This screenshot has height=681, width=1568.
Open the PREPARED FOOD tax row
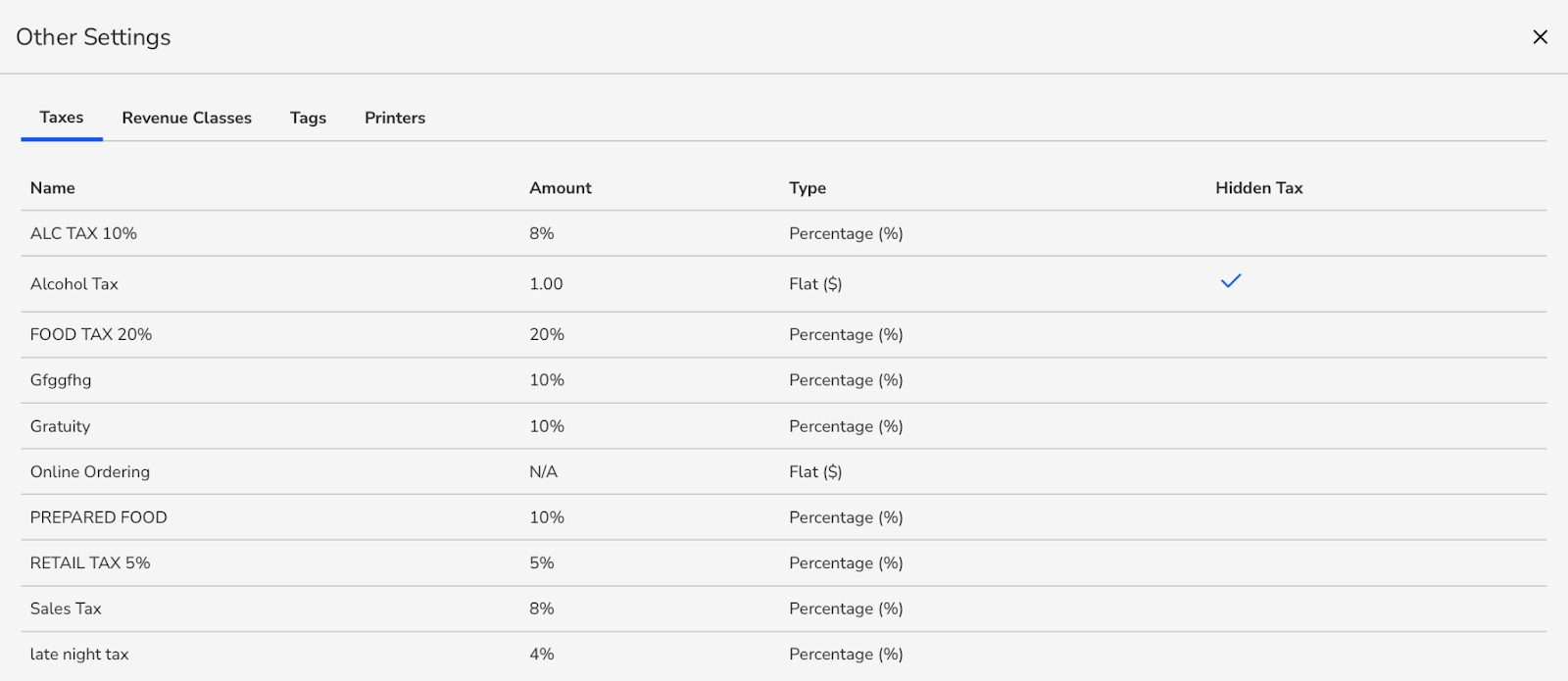[98, 517]
